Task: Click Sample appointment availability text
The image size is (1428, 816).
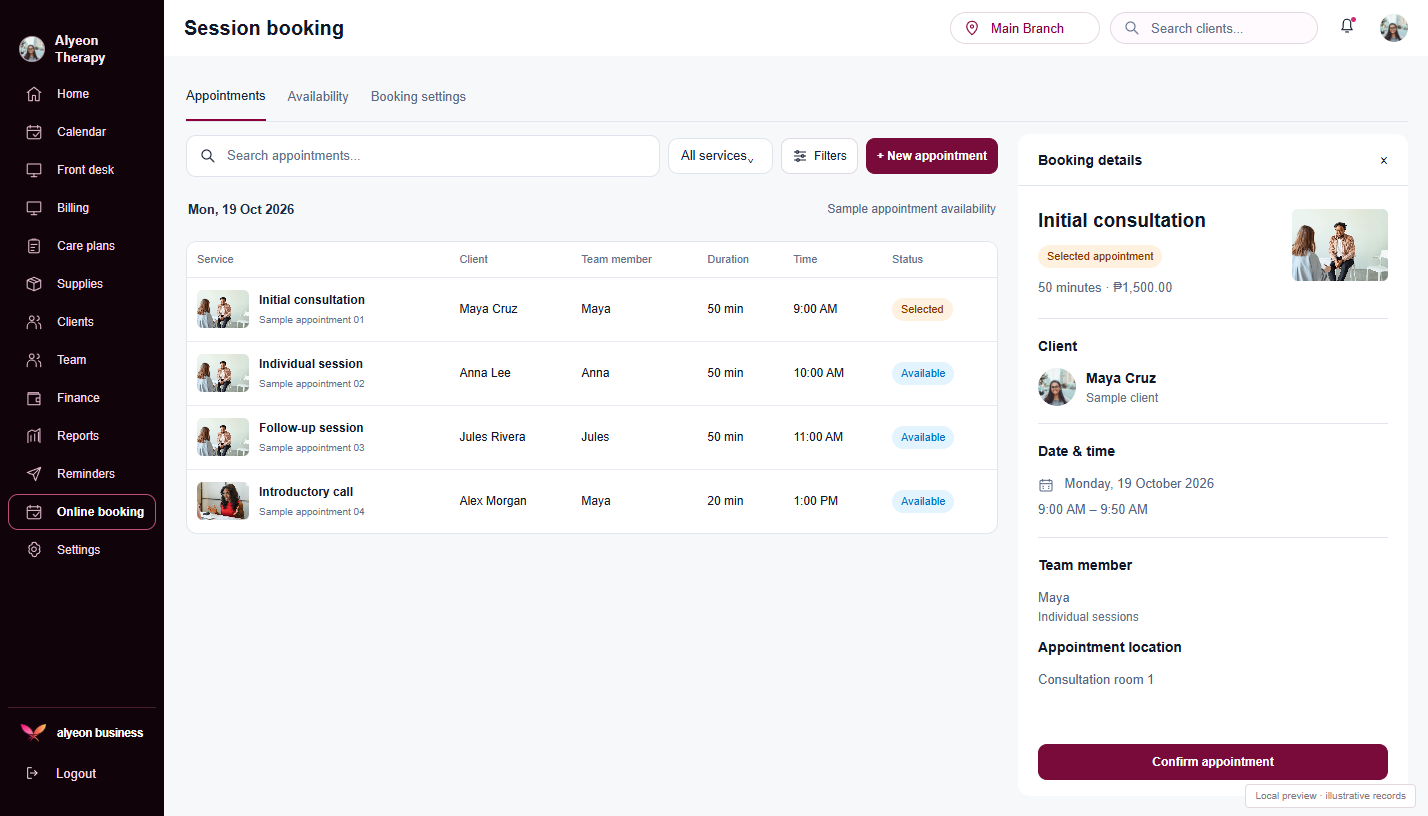Action: click(911, 209)
